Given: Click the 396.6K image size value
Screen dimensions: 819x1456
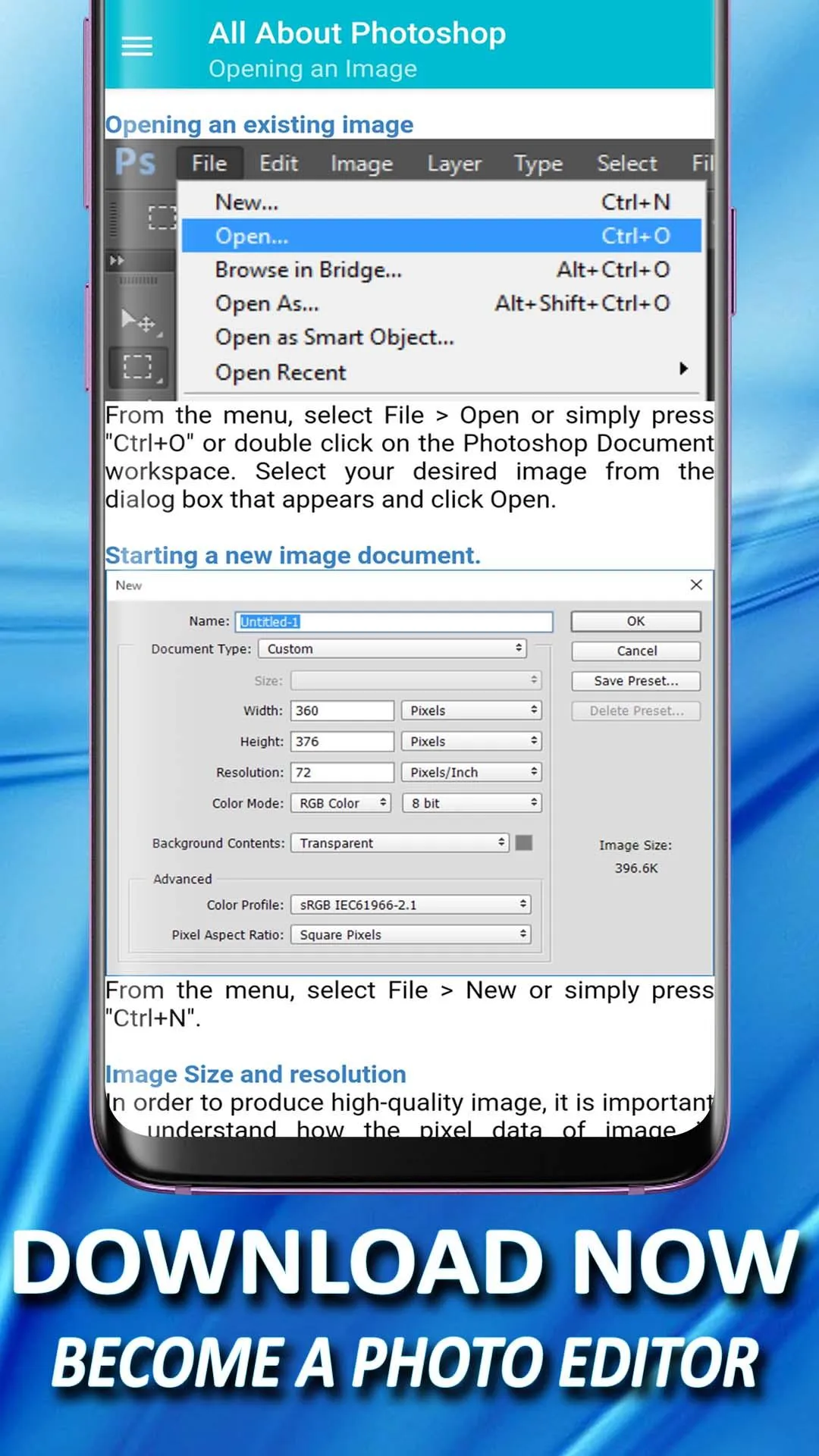Looking at the screenshot, I should (x=636, y=868).
